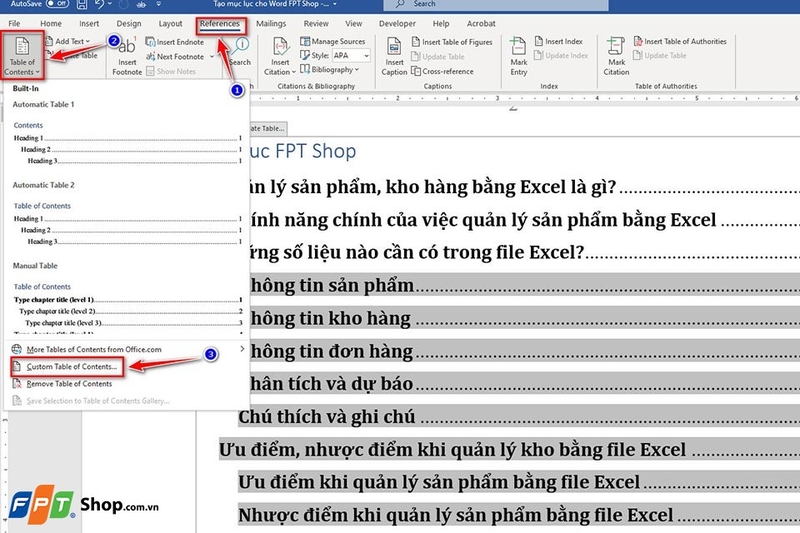Click Show Notes
The width and height of the screenshot is (800, 533).
(171, 71)
